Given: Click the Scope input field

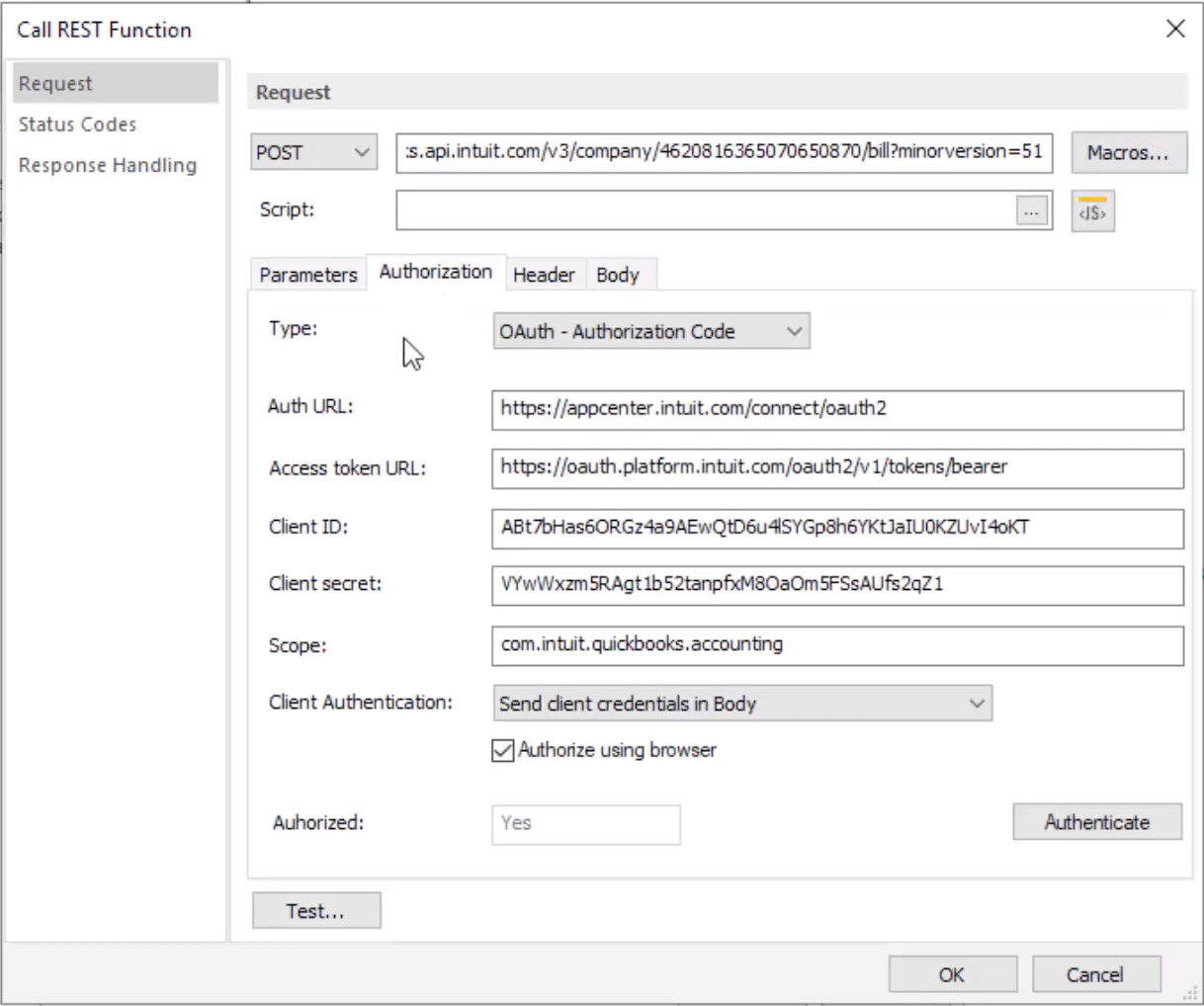Looking at the screenshot, I should (x=838, y=644).
